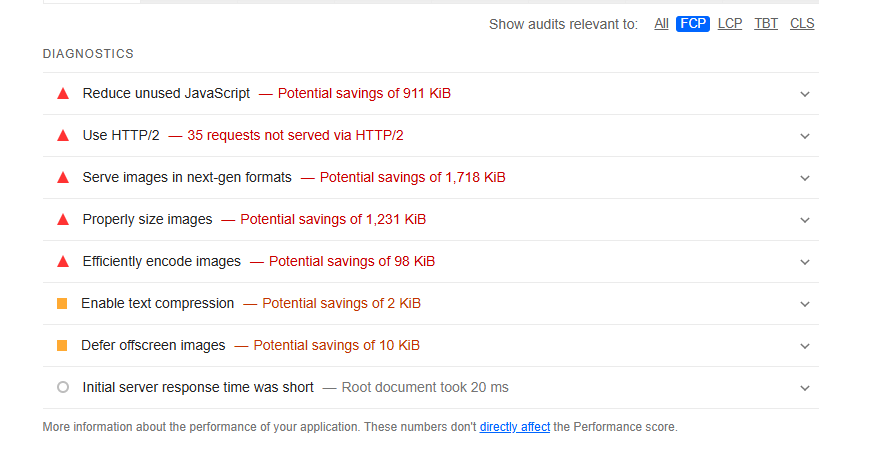Expand the Defer offscreen images chevron
The width and height of the screenshot is (869, 465).
[805, 346]
